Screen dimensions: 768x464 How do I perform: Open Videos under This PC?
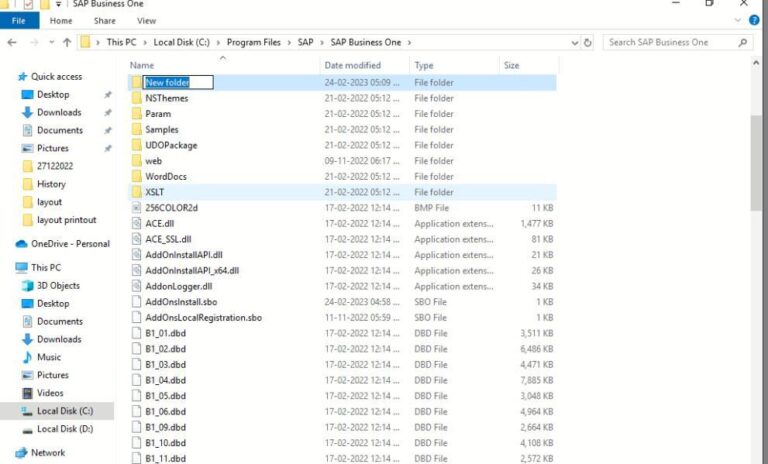tap(50, 393)
